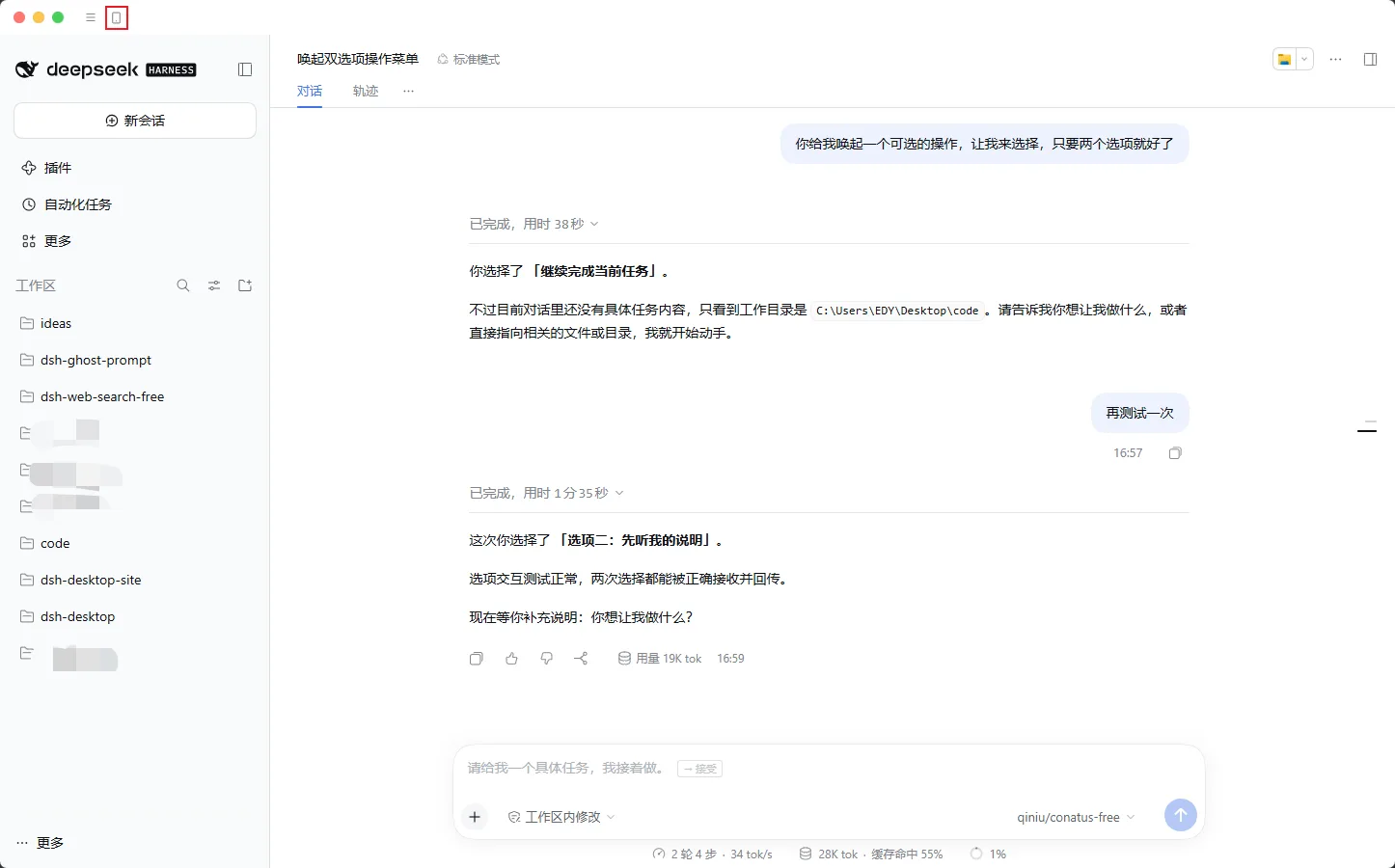
Task: Click the plus attachment button in the composer
Action: tap(475, 817)
